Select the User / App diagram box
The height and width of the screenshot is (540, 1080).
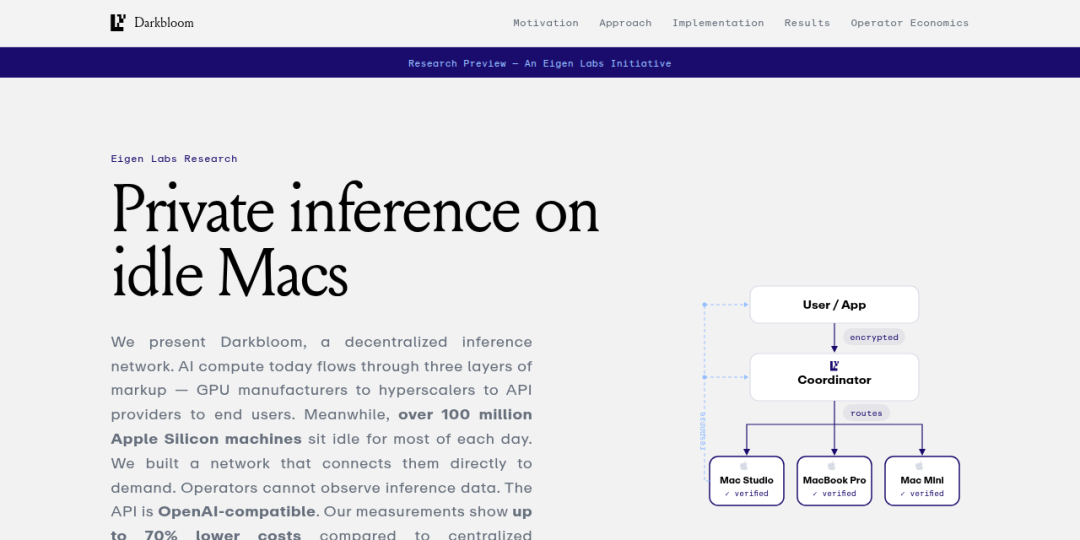pyautogui.click(x=834, y=304)
